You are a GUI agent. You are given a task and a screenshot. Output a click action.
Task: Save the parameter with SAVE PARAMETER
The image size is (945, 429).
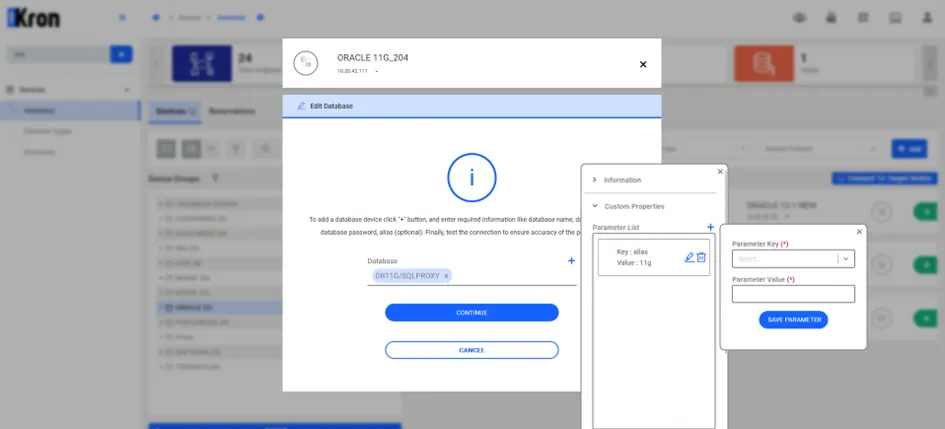click(x=793, y=320)
